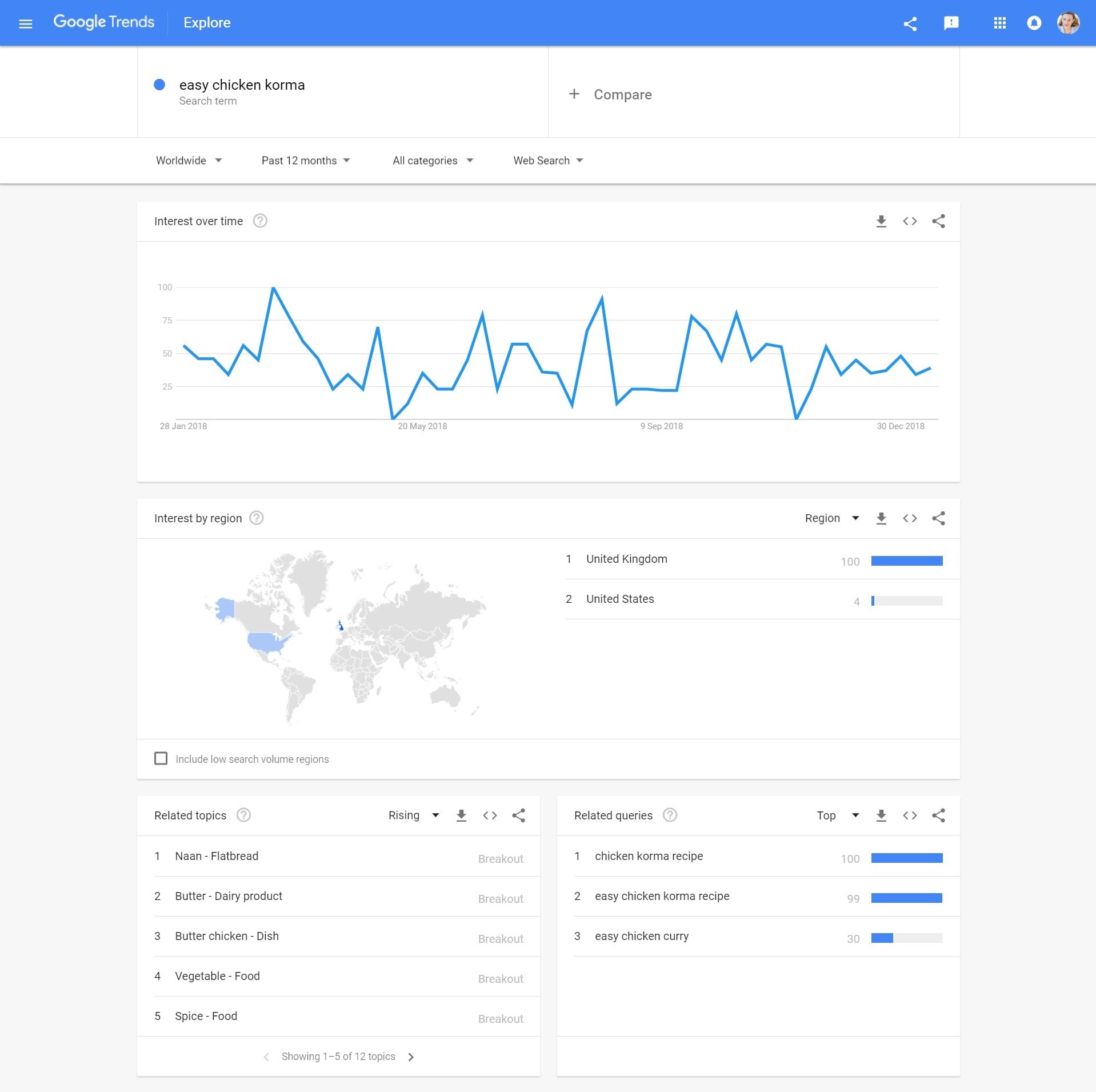Open the notifications bell
Viewport: 1096px width, 1092px height.
click(1034, 23)
